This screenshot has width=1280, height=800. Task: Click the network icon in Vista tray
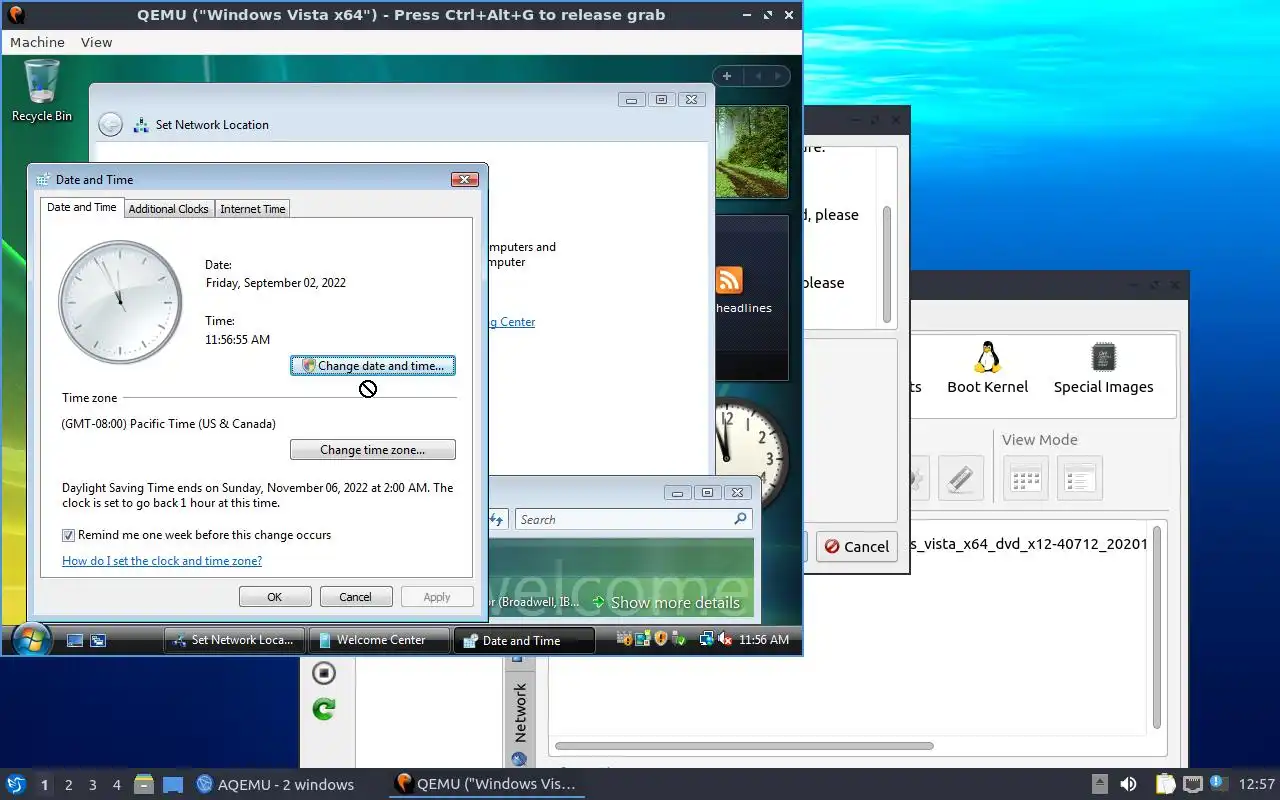[707, 639]
